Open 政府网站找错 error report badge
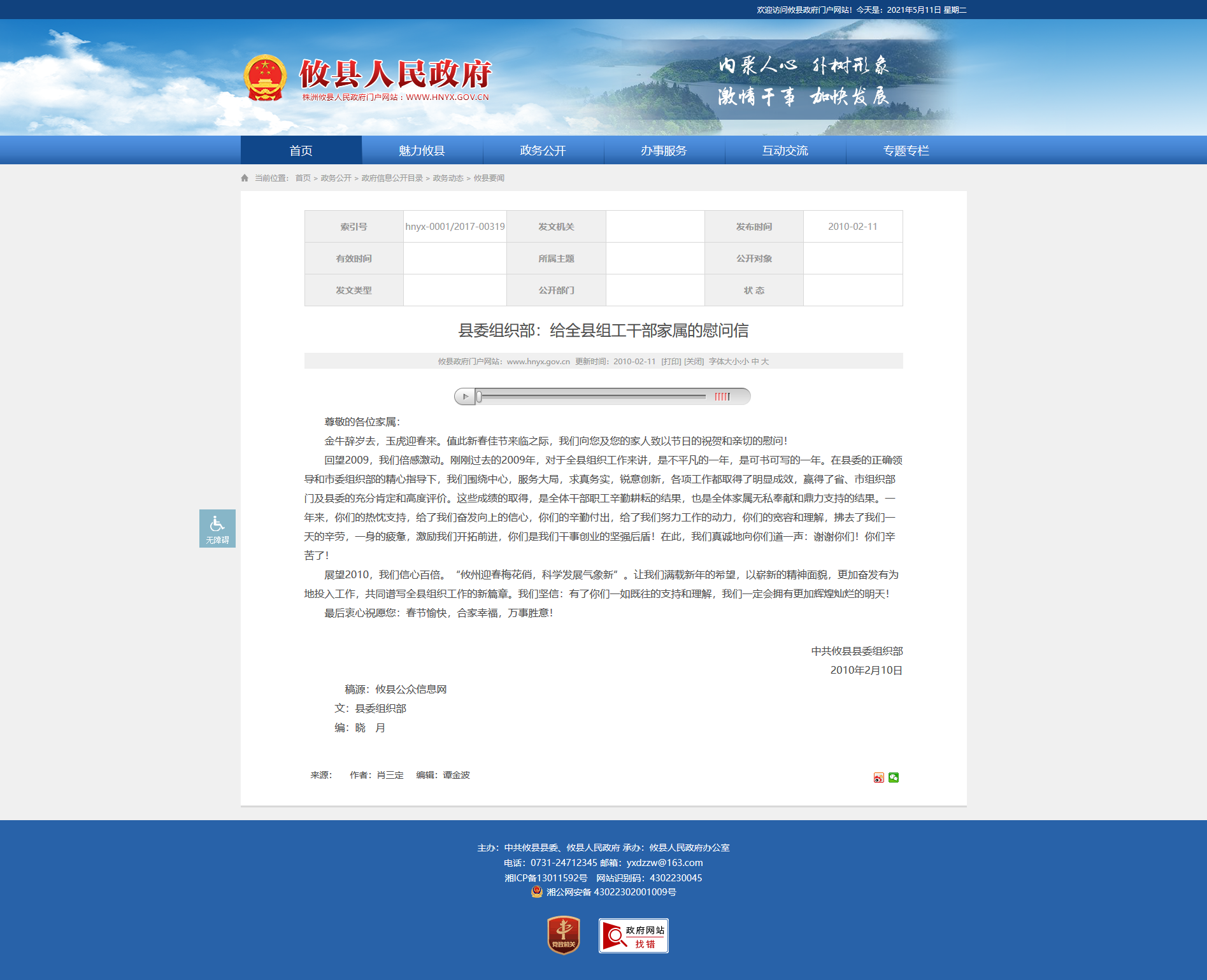Viewport: 1207px width, 980px height. [x=633, y=935]
